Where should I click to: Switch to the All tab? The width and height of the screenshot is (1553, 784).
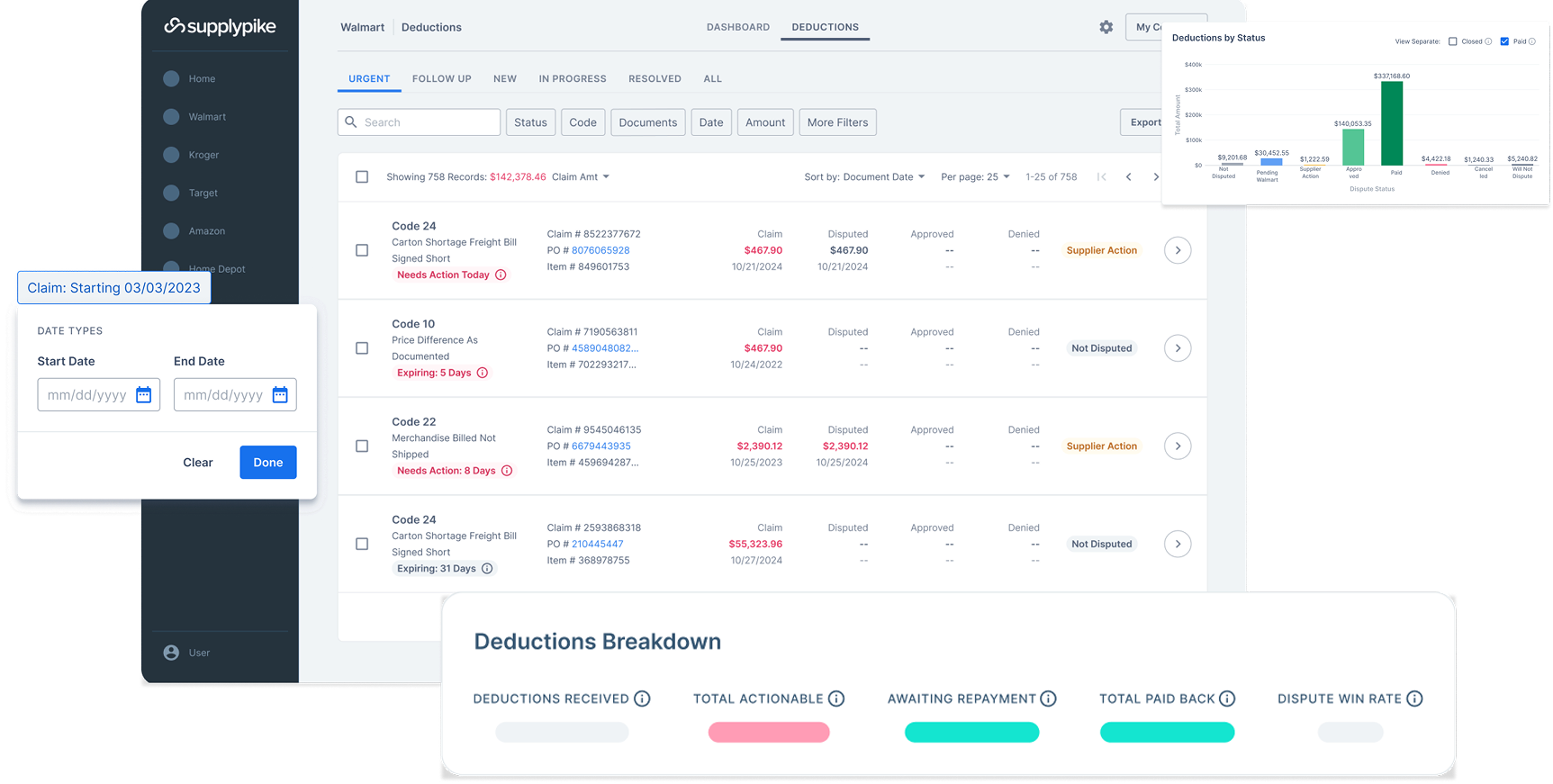coord(712,79)
